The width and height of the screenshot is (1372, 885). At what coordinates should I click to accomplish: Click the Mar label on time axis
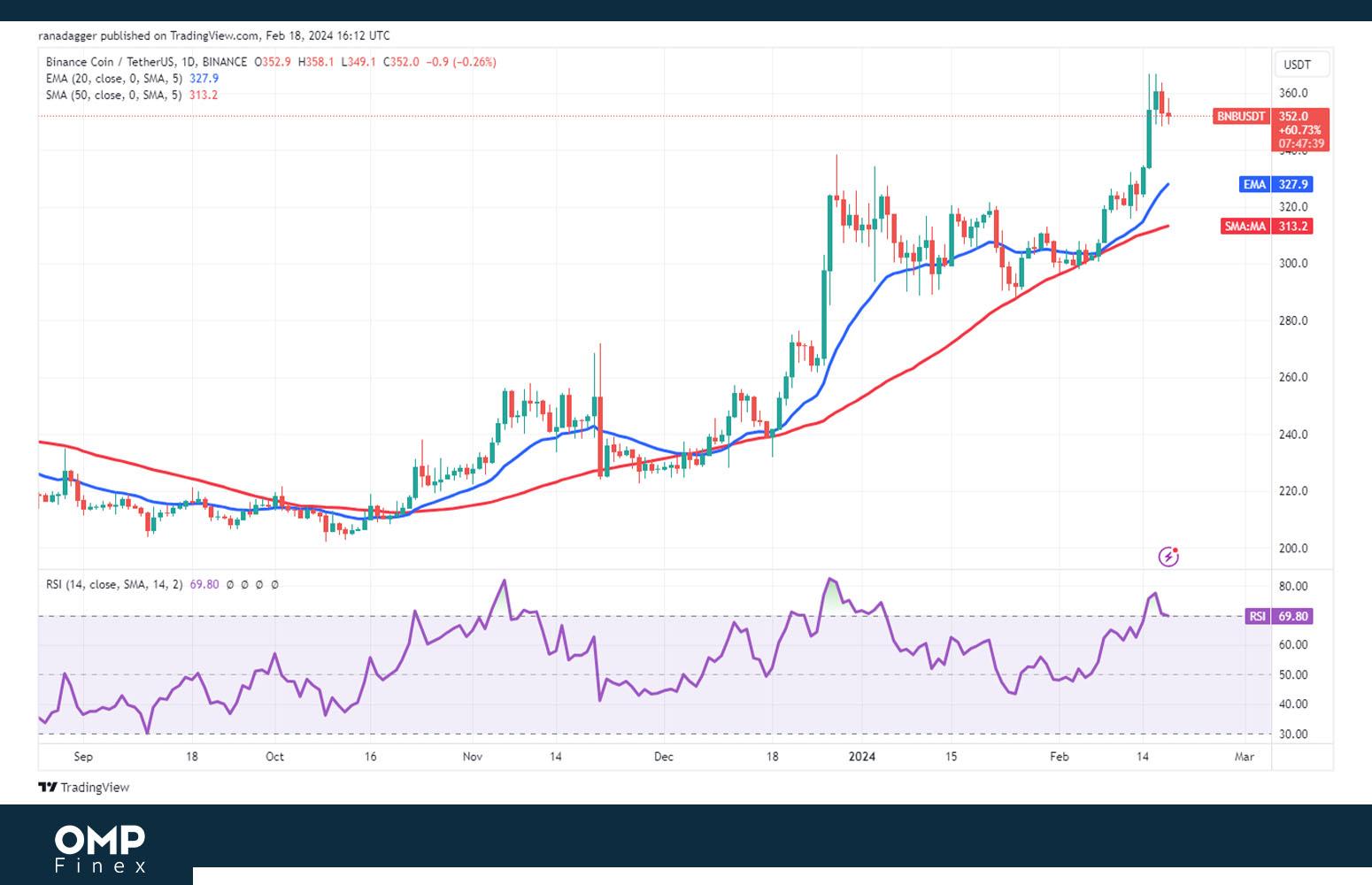click(1245, 757)
